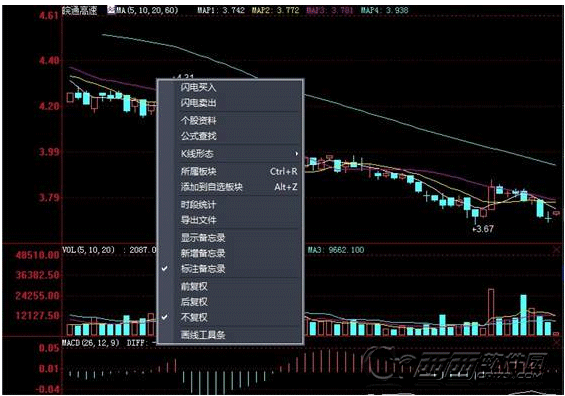Screen dimensions: 565x396
Task: Select 显示备忘录 in the menu
Action: tap(230, 238)
